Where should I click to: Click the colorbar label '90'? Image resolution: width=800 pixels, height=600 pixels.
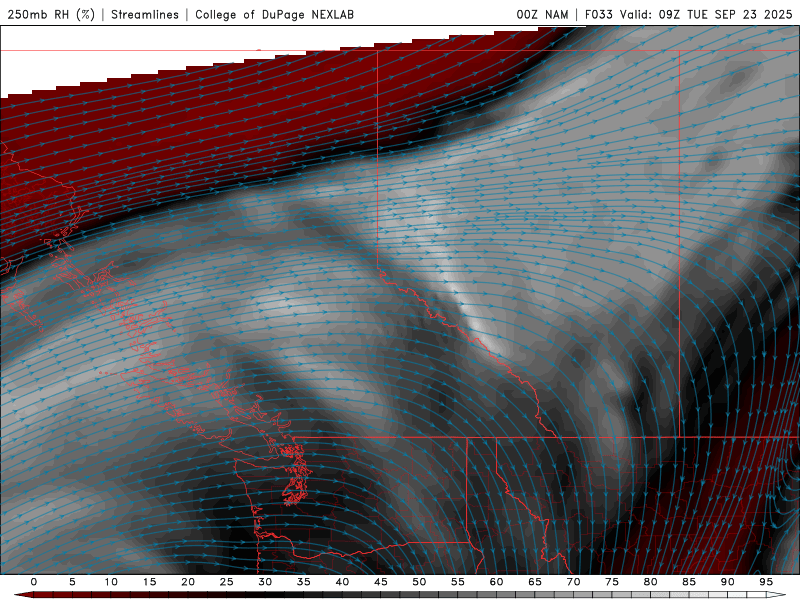pyautogui.click(x=727, y=582)
